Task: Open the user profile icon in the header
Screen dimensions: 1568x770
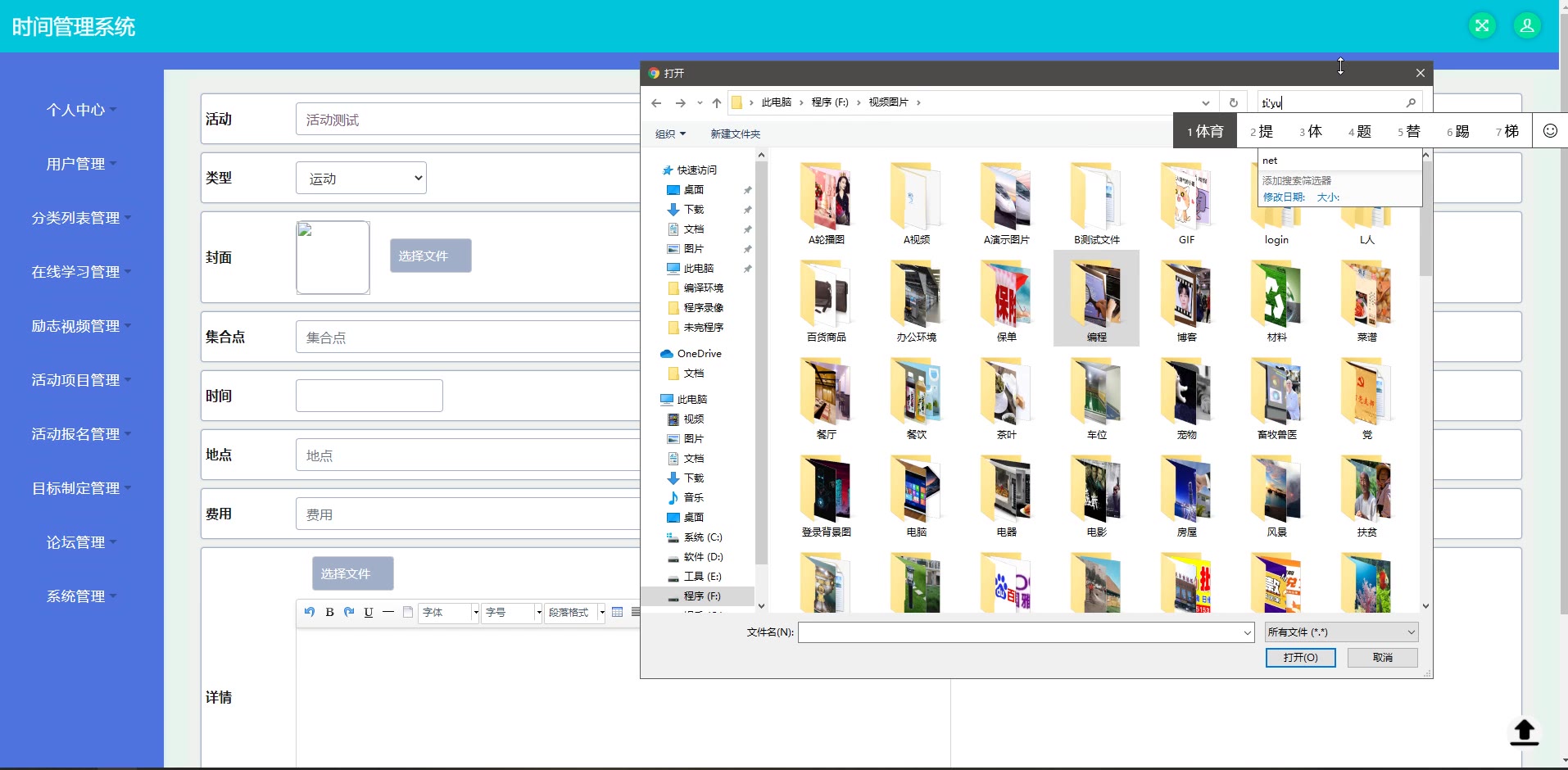Action: (x=1527, y=26)
